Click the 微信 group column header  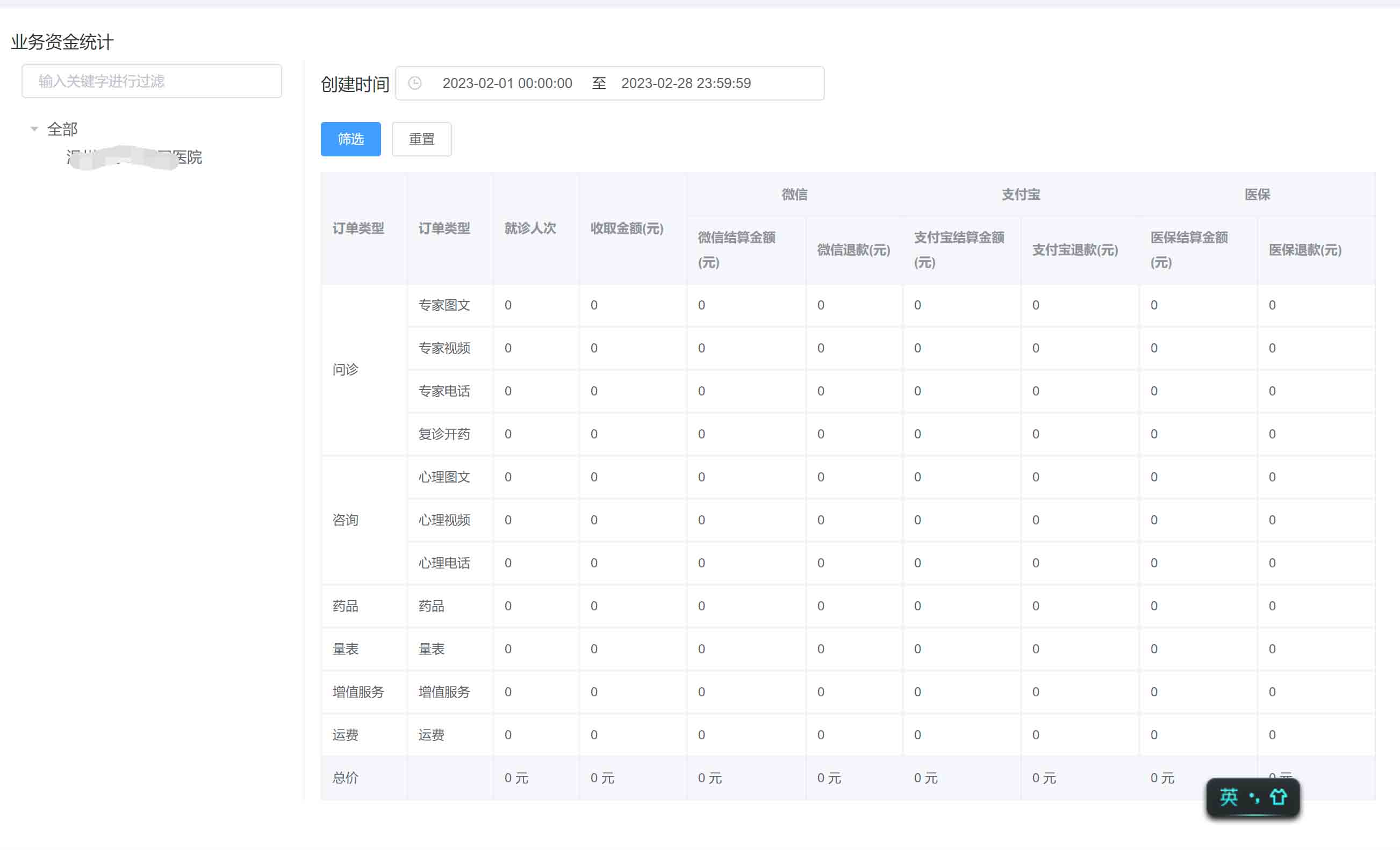click(794, 195)
